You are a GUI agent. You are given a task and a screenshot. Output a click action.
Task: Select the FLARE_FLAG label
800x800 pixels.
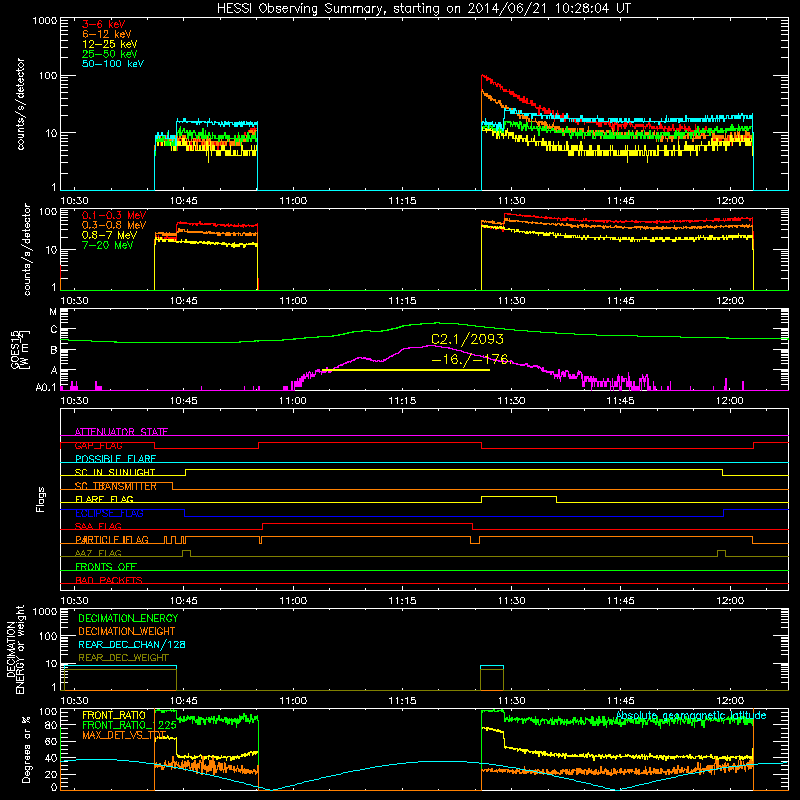coord(104,499)
